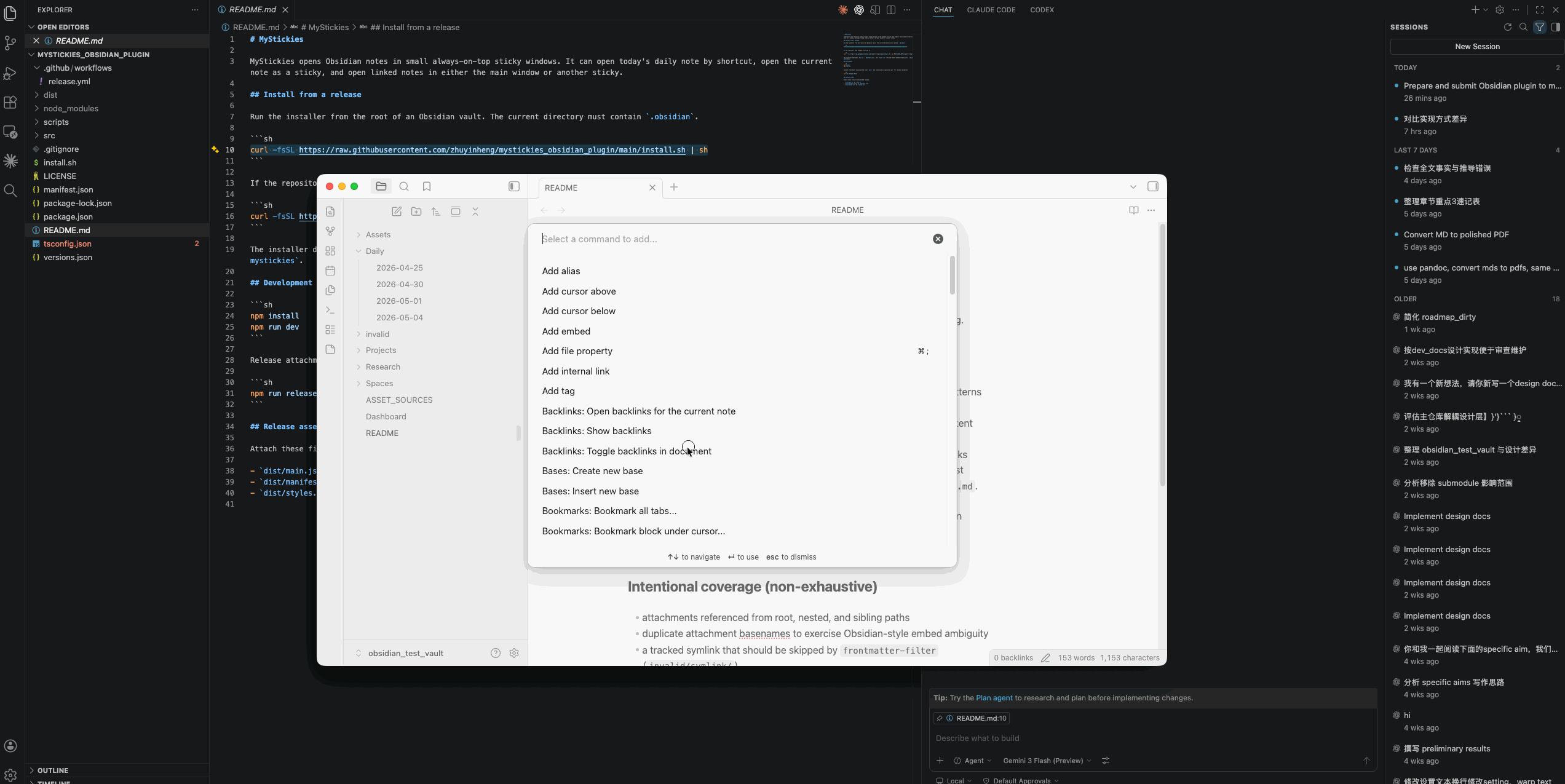Click New Session button
Image resolution: width=1565 pixels, height=784 pixels.
pos(1477,47)
